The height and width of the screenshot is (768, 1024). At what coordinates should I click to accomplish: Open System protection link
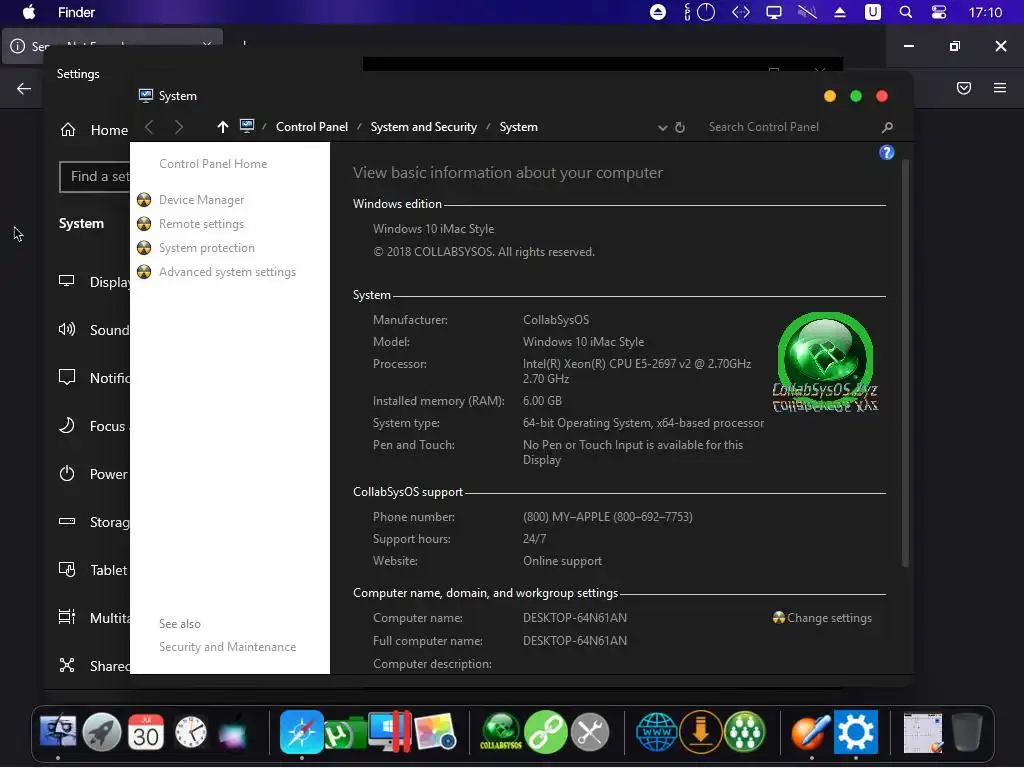pos(206,248)
